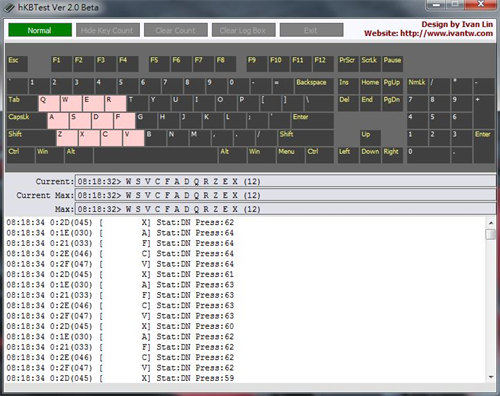Click the CapsLk key tile
This screenshot has width=500, height=396.
pos(26,120)
